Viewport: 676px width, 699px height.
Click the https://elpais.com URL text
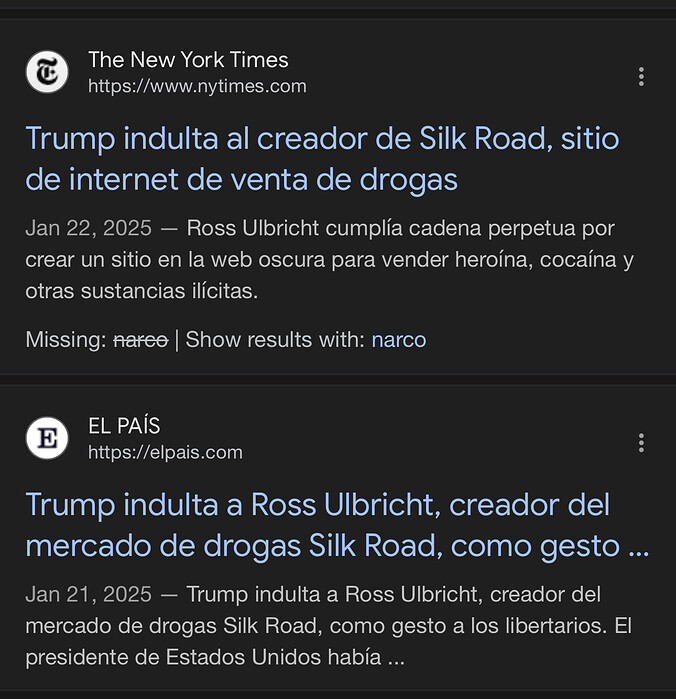(x=165, y=452)
